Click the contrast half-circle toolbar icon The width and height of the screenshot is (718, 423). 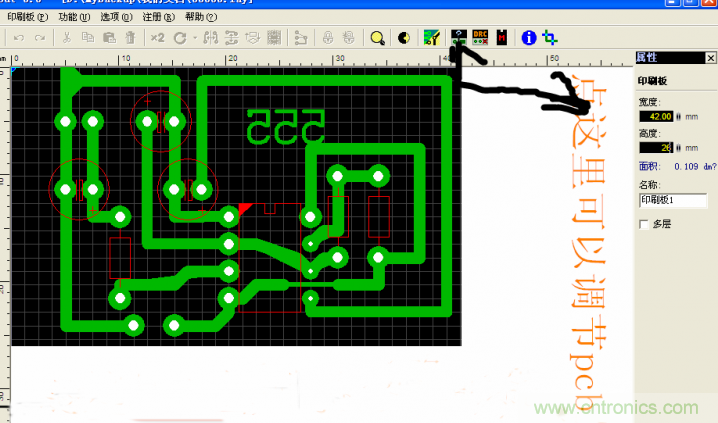404,38
